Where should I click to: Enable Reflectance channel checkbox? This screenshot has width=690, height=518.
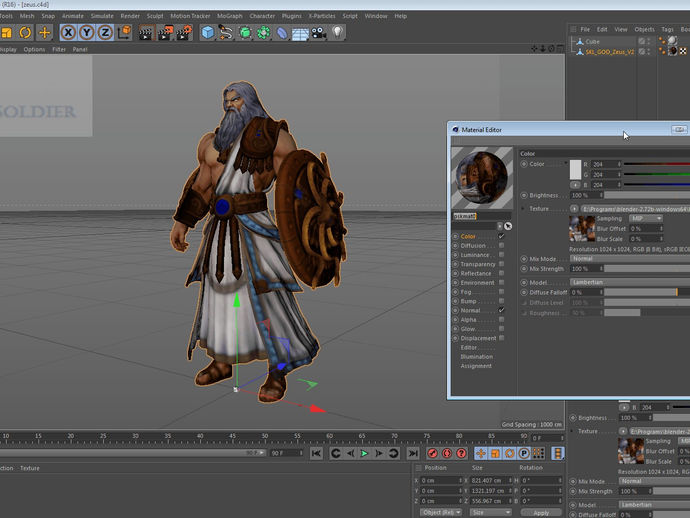click(501, 273)
